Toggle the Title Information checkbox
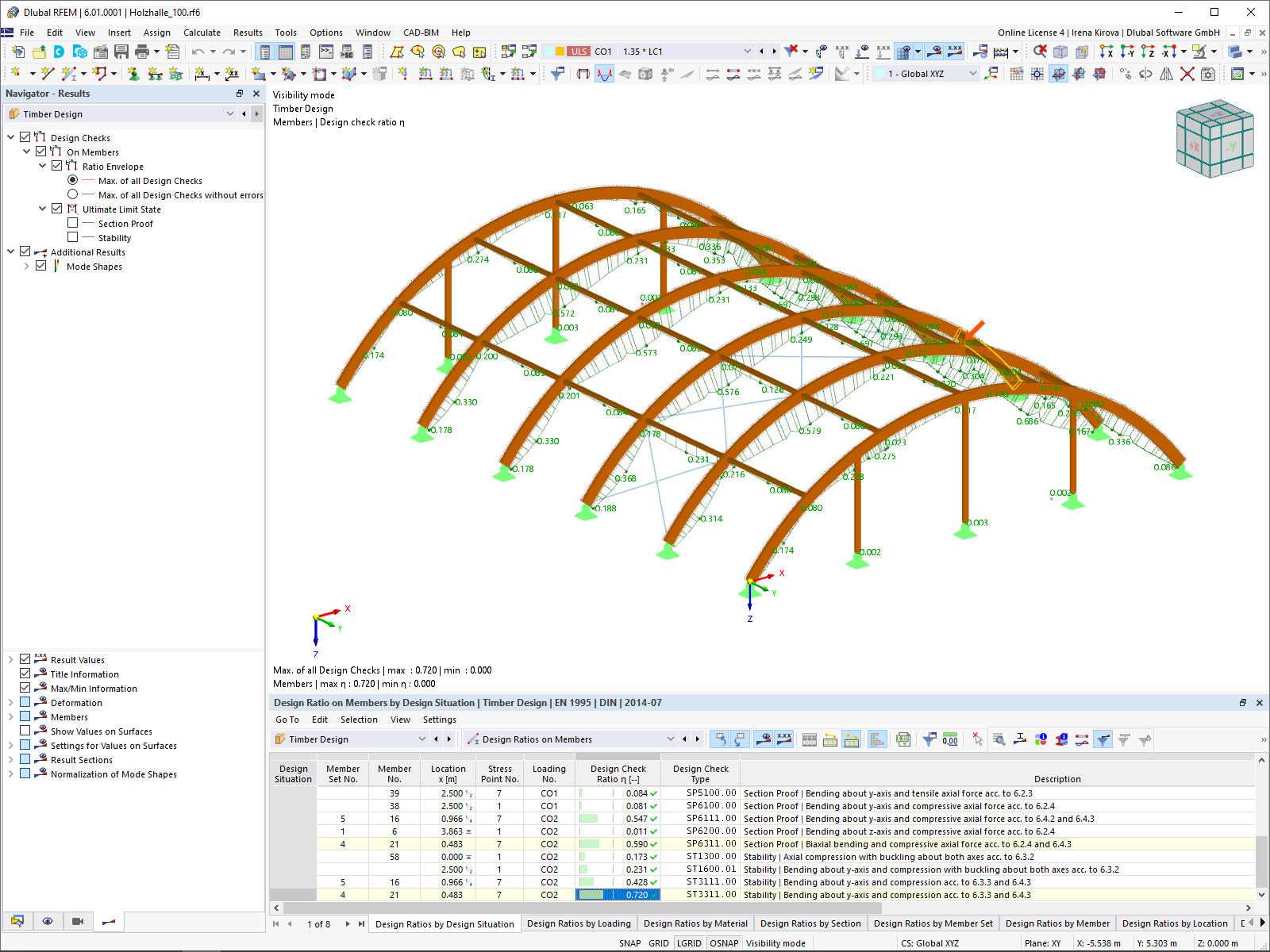 [25, 674]
